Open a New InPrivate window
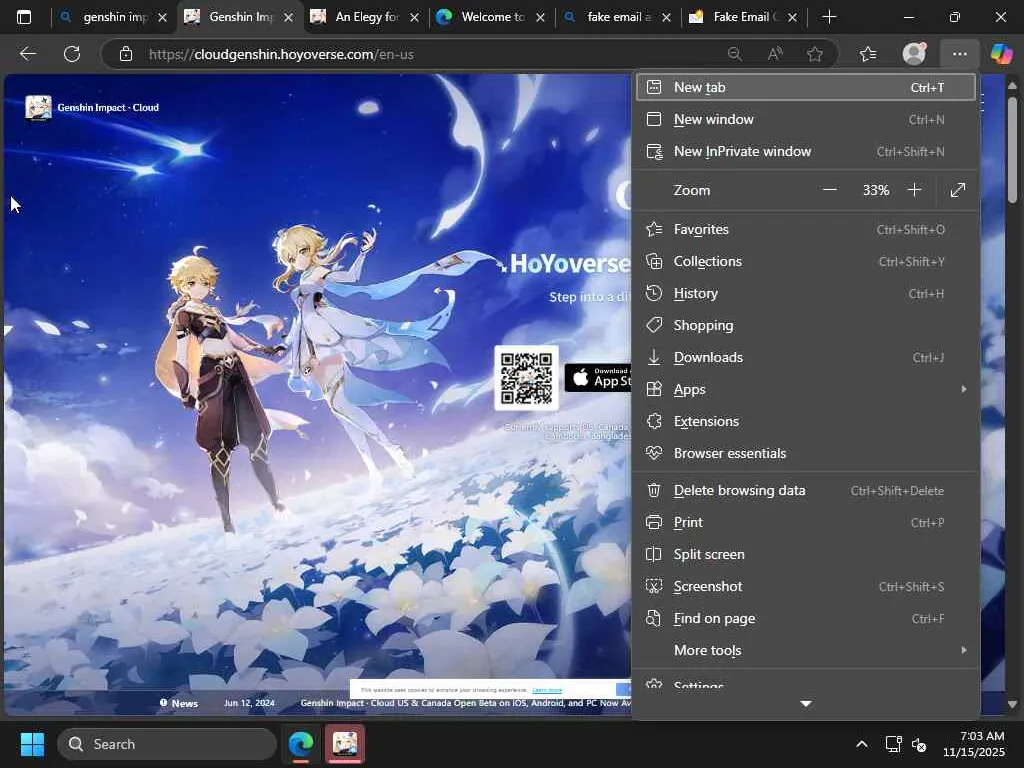This screenshot has height=768, width=1024. coord(806,151)
